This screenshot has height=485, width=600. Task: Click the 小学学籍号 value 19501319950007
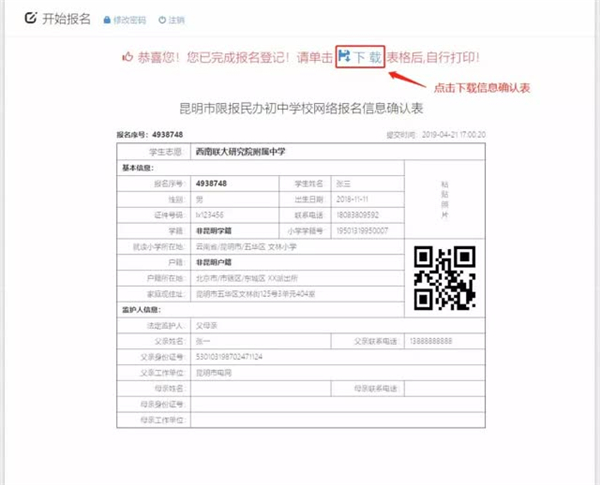click(x=362, y=231)
